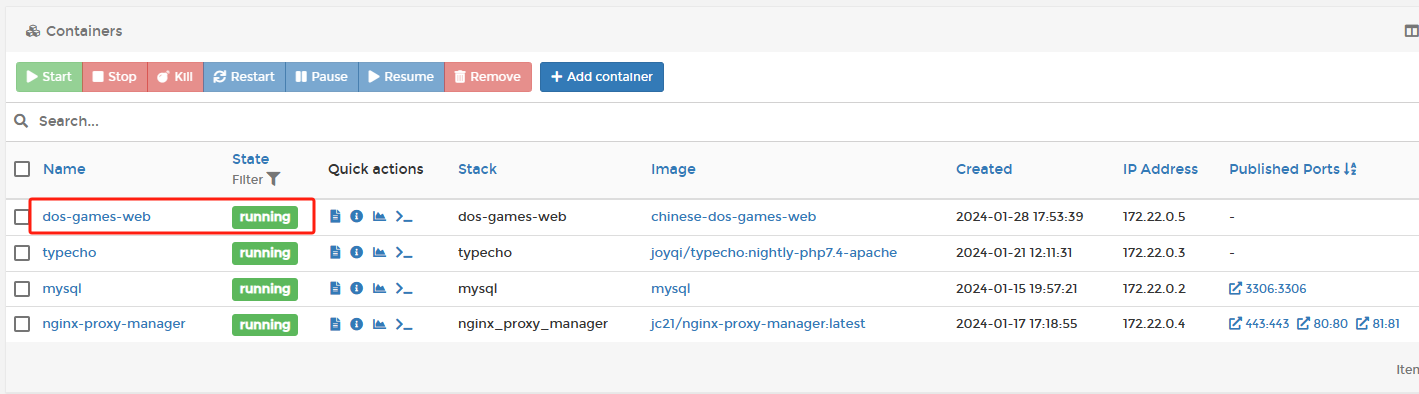Open exec console icon for nginx-proxy-manager
Viewport: 1419px width, 394px height.
(x=404, y=325)
